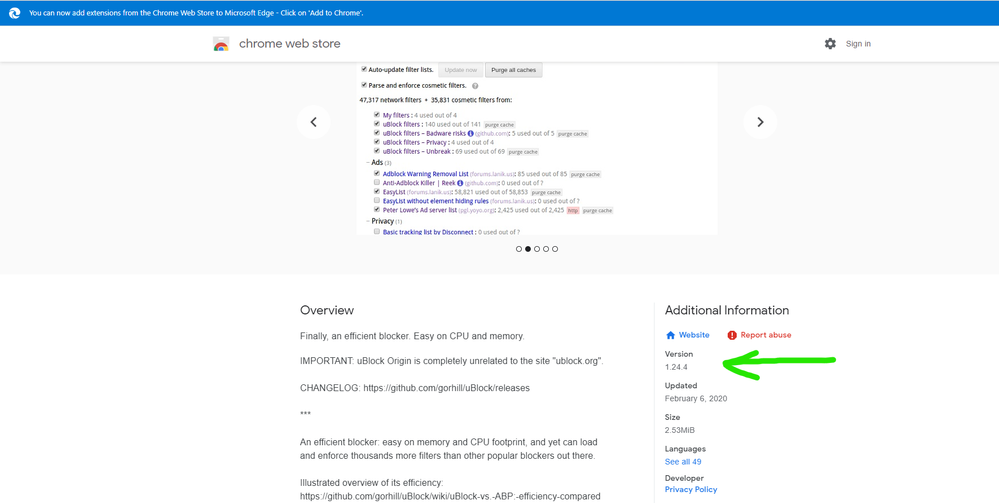Open the developer Privacy Policy link
This screenshot has width=999, height=503.
click(x=691, y=490)
